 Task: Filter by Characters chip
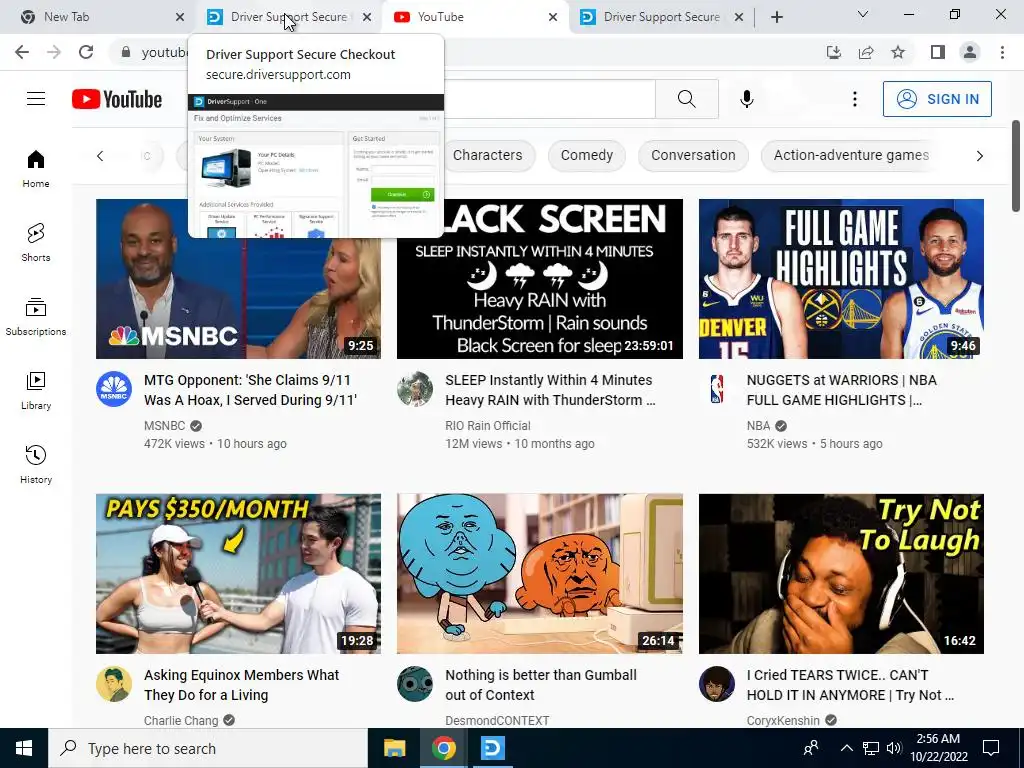pos(487,155)
